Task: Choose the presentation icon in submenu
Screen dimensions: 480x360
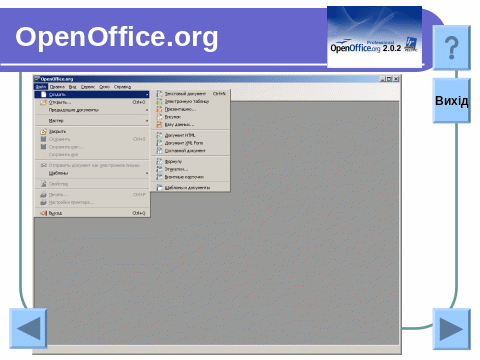Action: click(159, 109)
